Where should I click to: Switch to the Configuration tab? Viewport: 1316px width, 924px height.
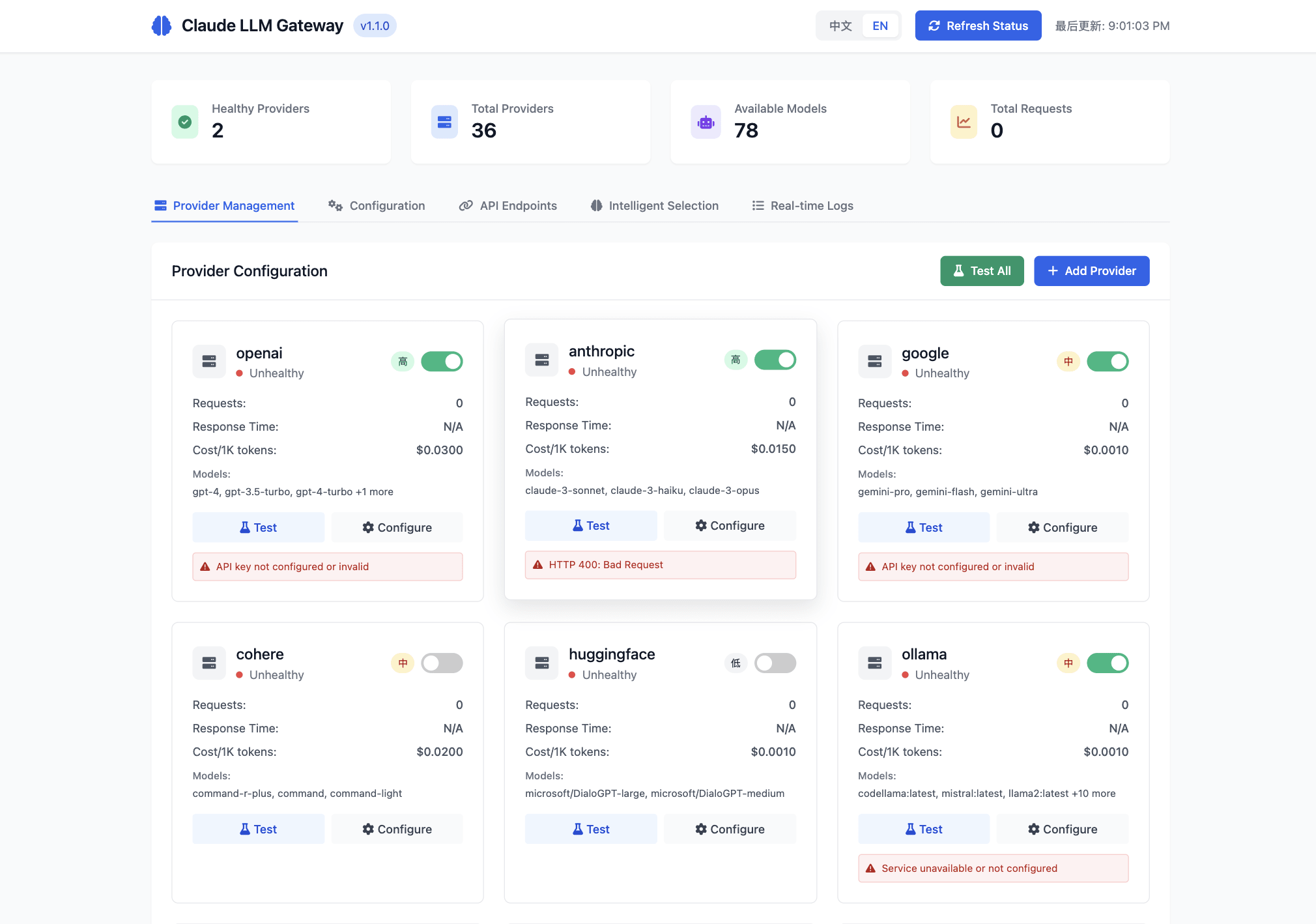pos(377,205)
